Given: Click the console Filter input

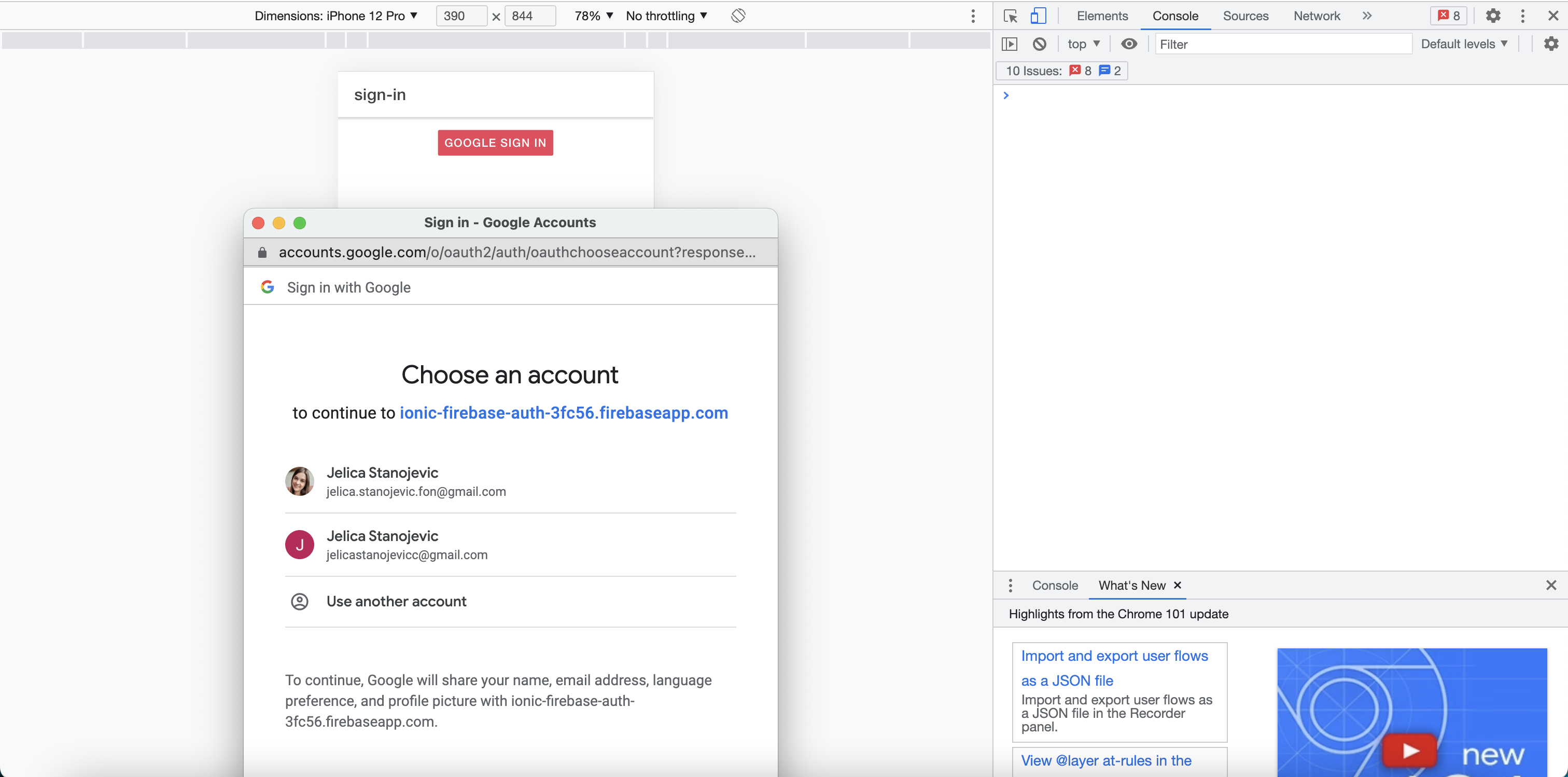Looking at the screenshot, I should 1283,44.
